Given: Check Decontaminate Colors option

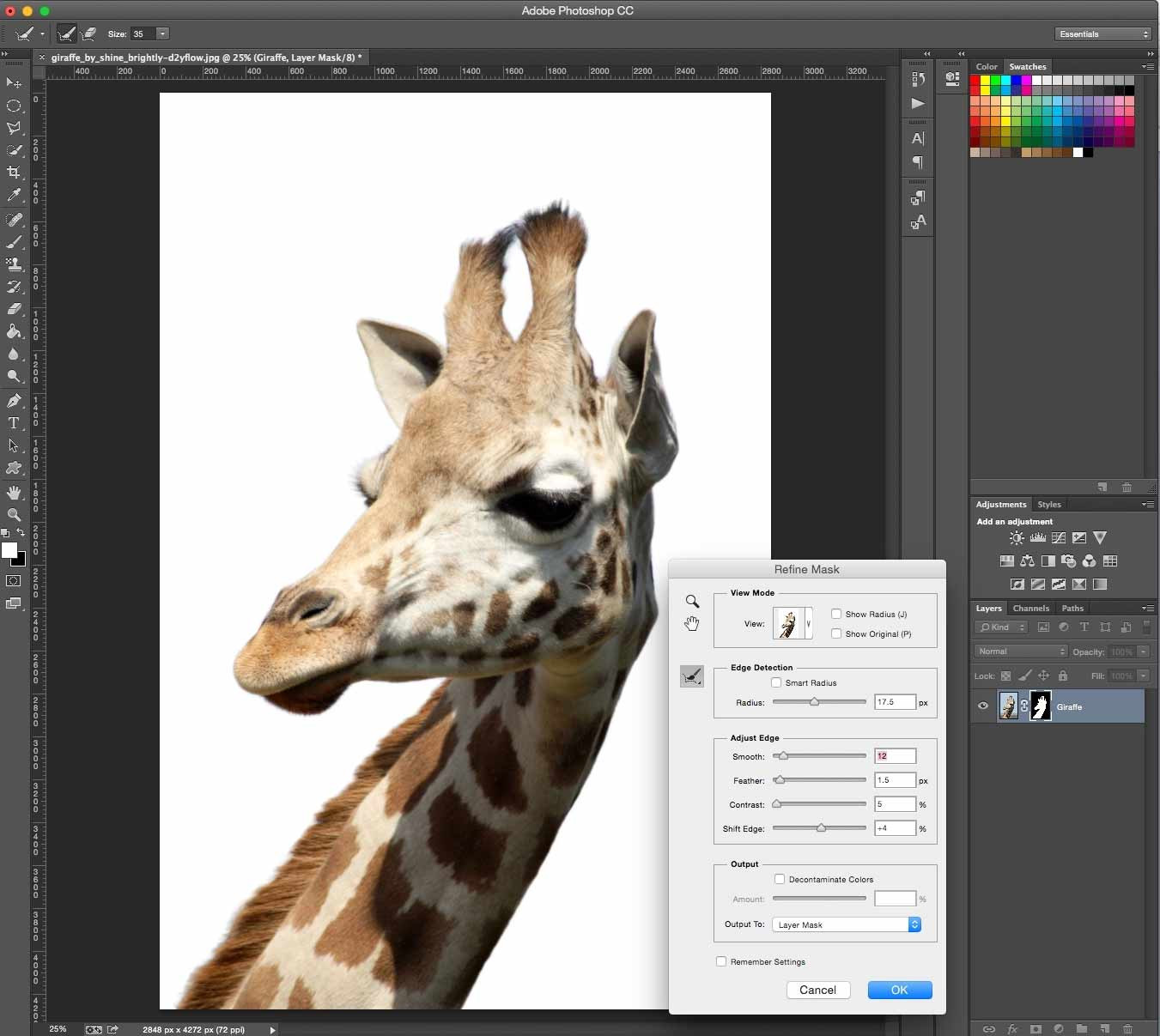Looking at the screenshot, I should point(780,879).
